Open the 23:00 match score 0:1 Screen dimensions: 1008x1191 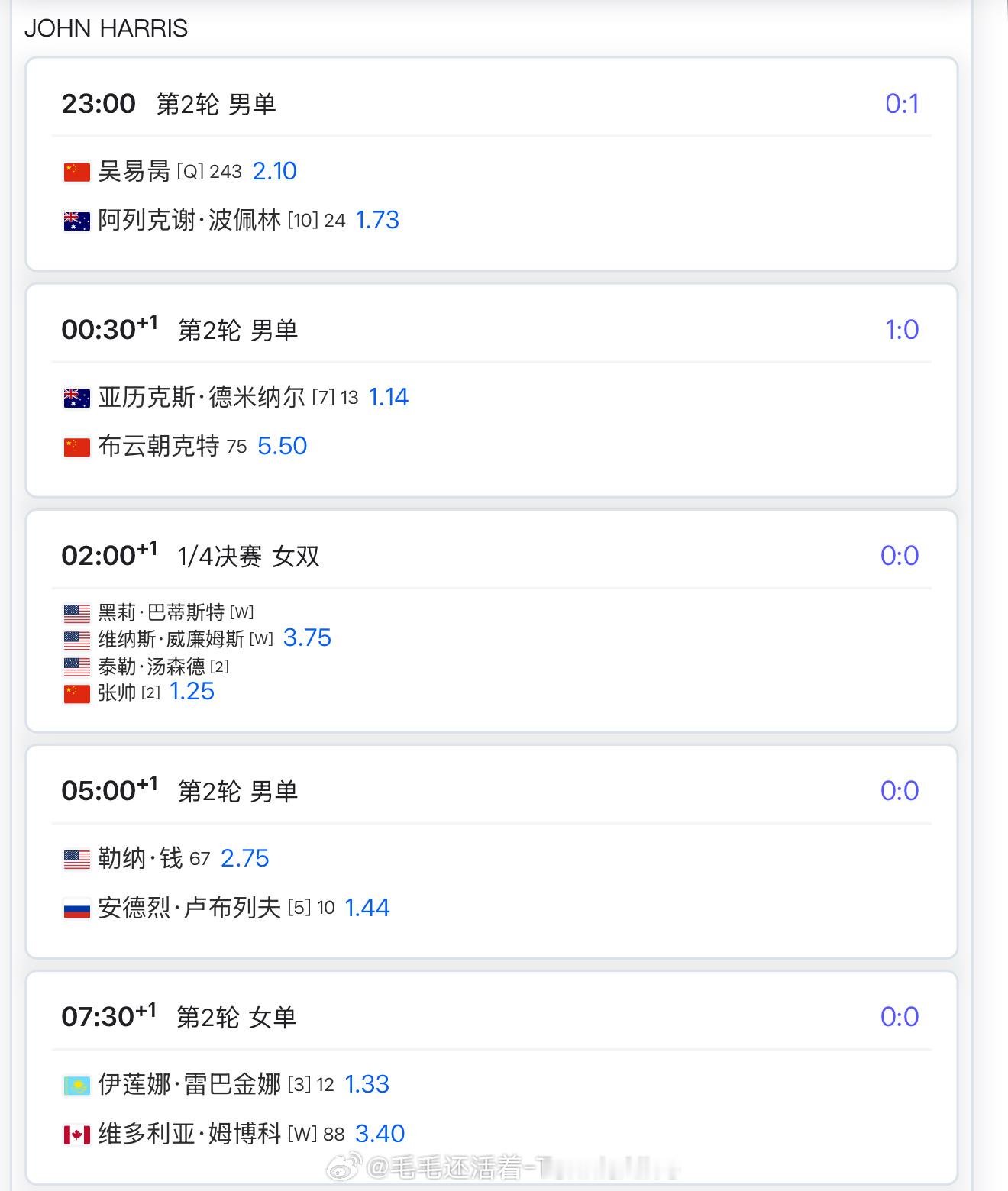tap(902, 104)
